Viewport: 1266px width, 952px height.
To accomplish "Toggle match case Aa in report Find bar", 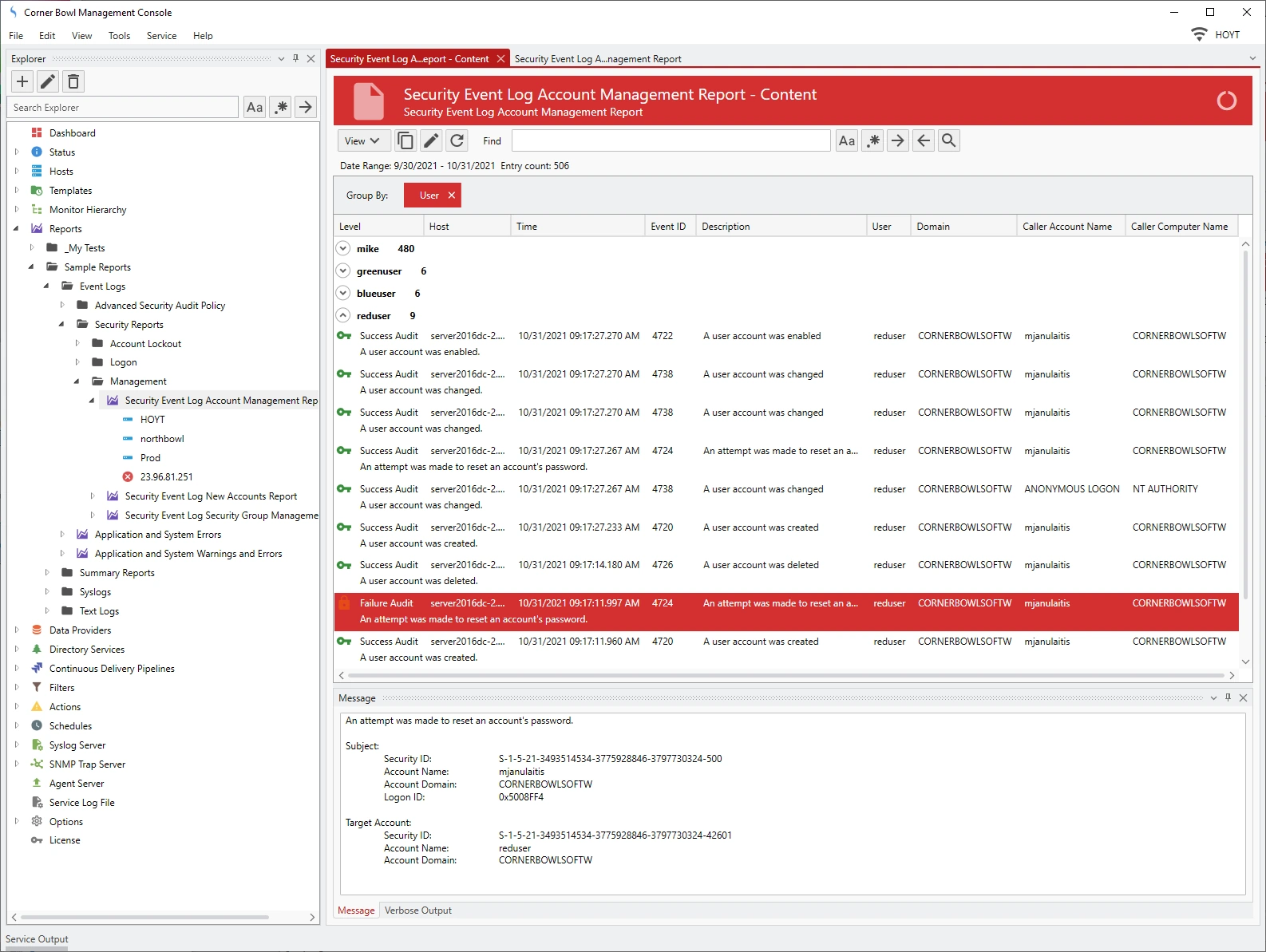I will click(847, 141).
